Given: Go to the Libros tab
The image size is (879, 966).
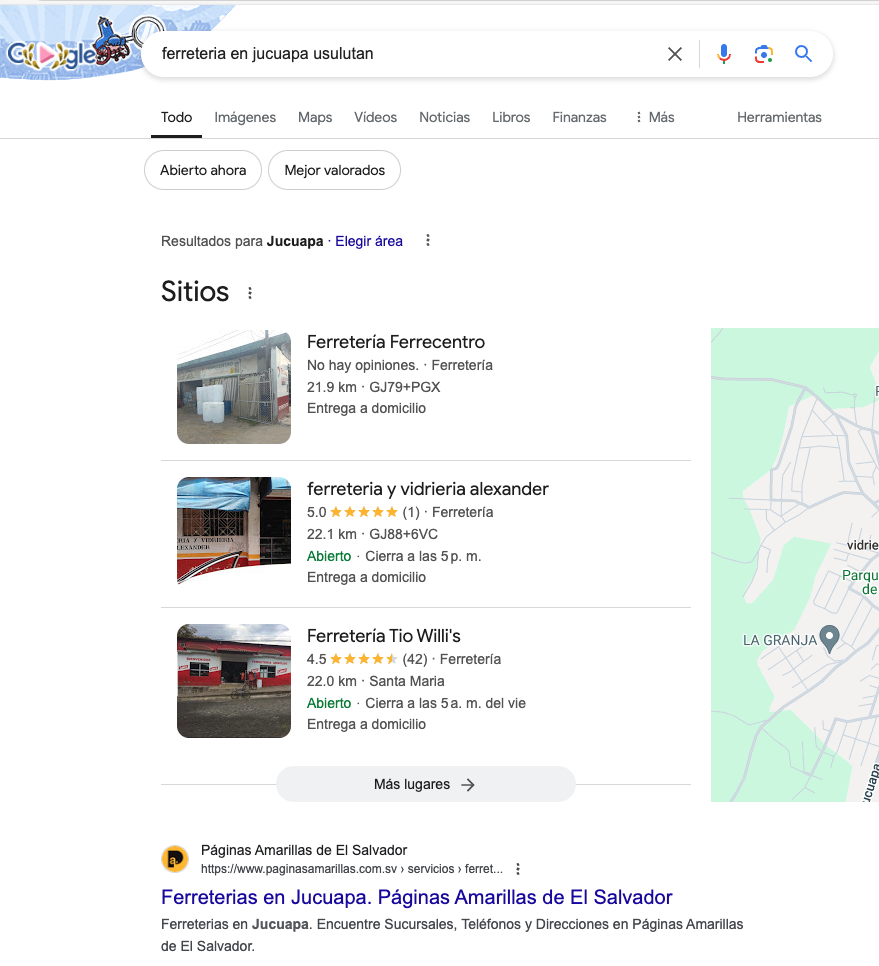Looking at the screenshot, I should (x=511, y=117).
